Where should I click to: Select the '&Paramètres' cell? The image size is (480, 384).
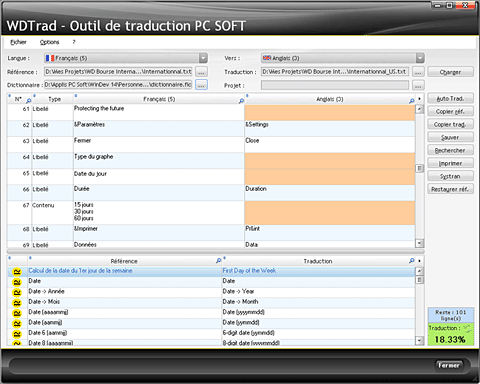(159, 129)
